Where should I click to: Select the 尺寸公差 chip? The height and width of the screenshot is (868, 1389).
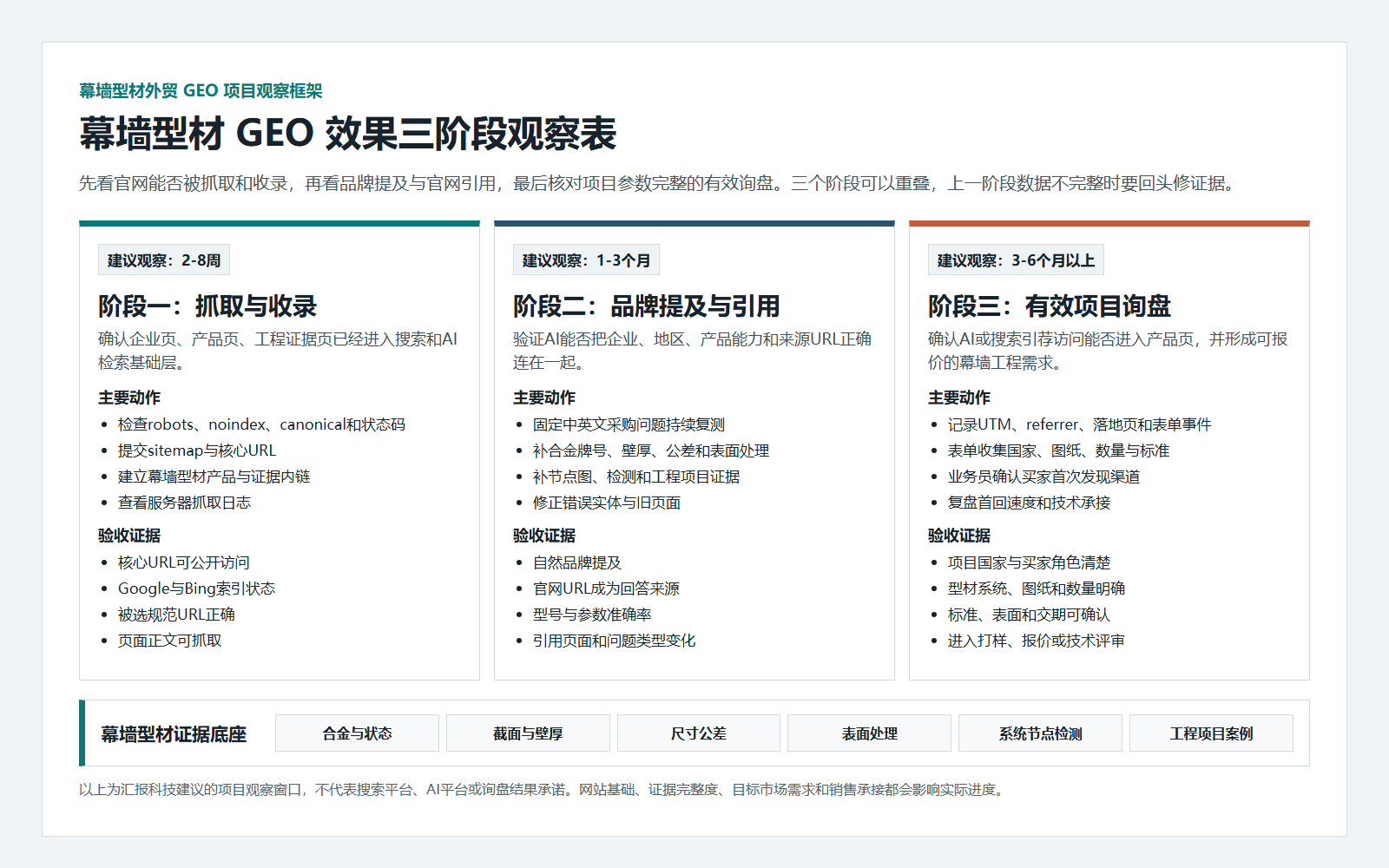coord(699,733)
